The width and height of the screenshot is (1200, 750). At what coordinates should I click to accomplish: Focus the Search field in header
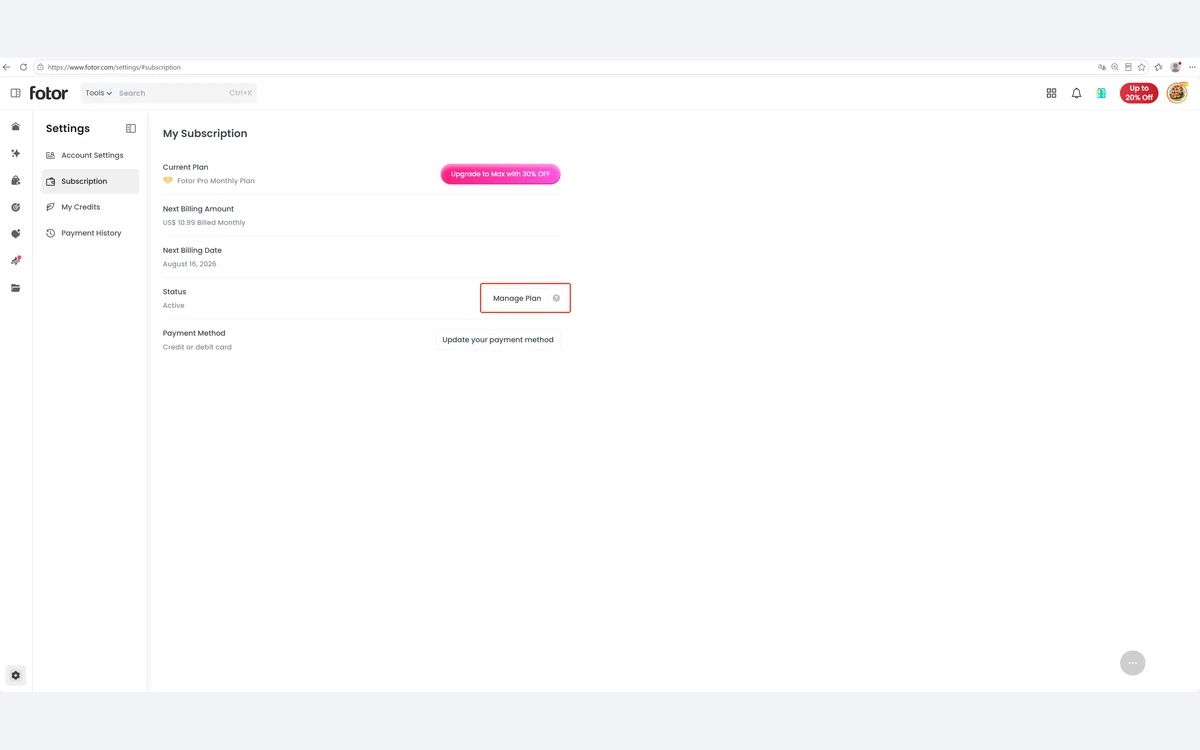point(170,93)
